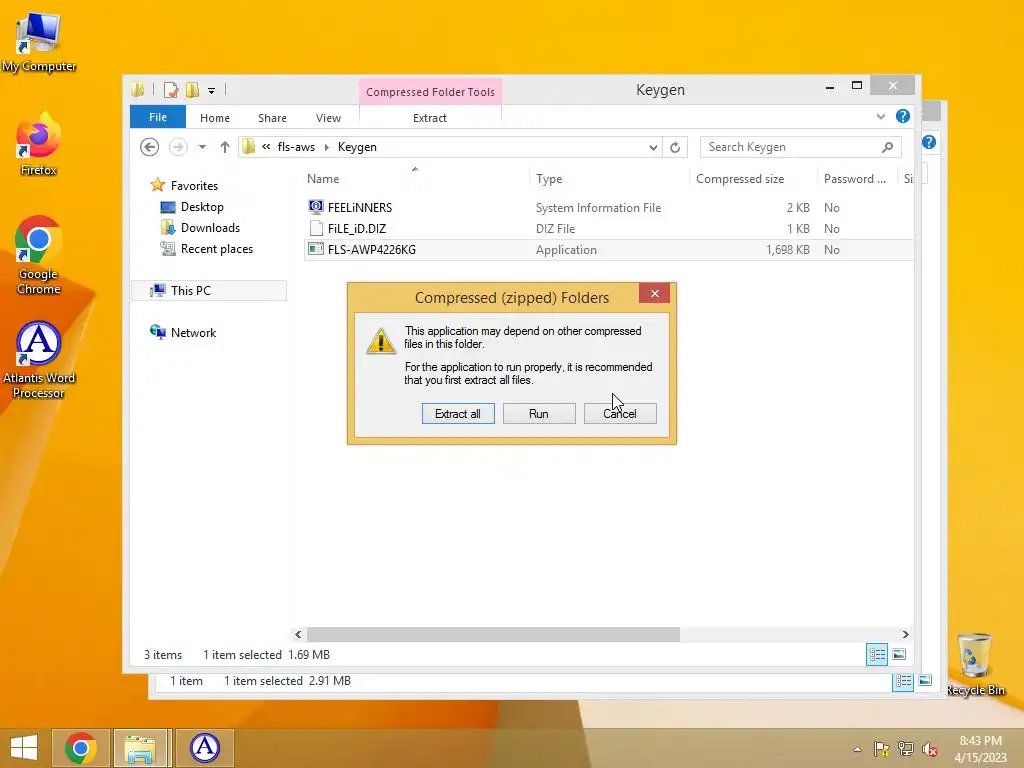Click the Windows Start button
Image resolution: width=1024 pixels, height=768 pixels.
(x=24, y=748)
